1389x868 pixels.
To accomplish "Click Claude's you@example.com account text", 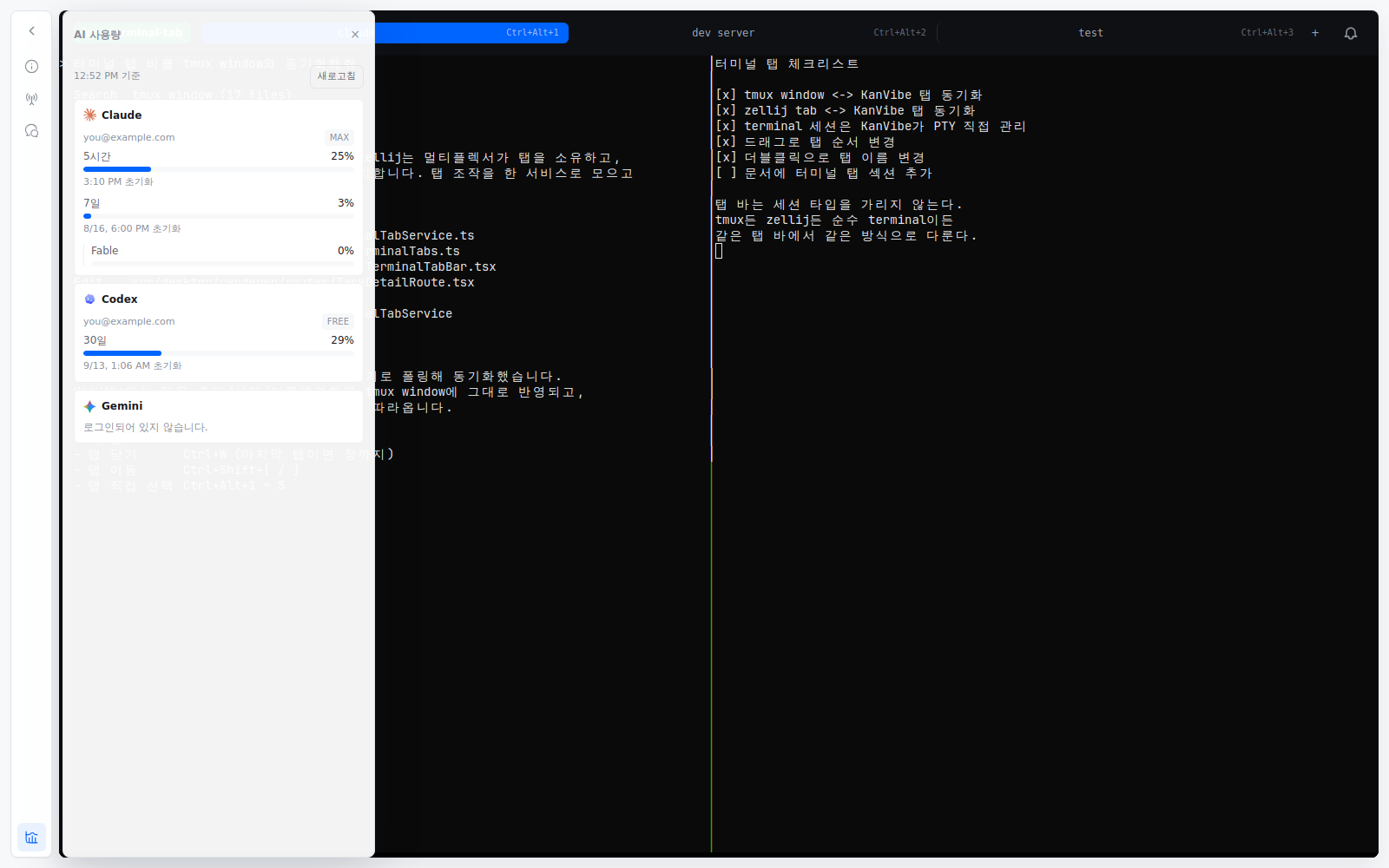I will (129, 137).
